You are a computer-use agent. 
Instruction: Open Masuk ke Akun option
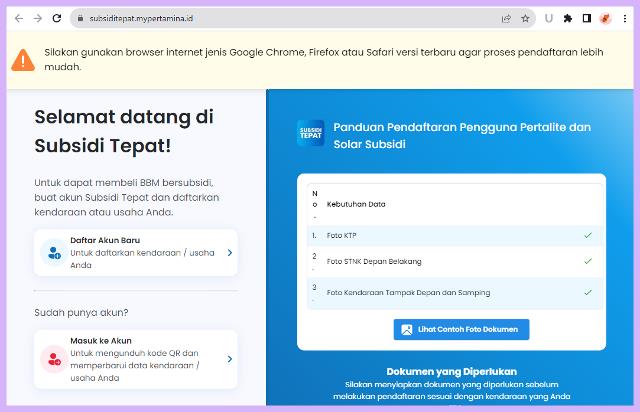(x=136, y=359)
